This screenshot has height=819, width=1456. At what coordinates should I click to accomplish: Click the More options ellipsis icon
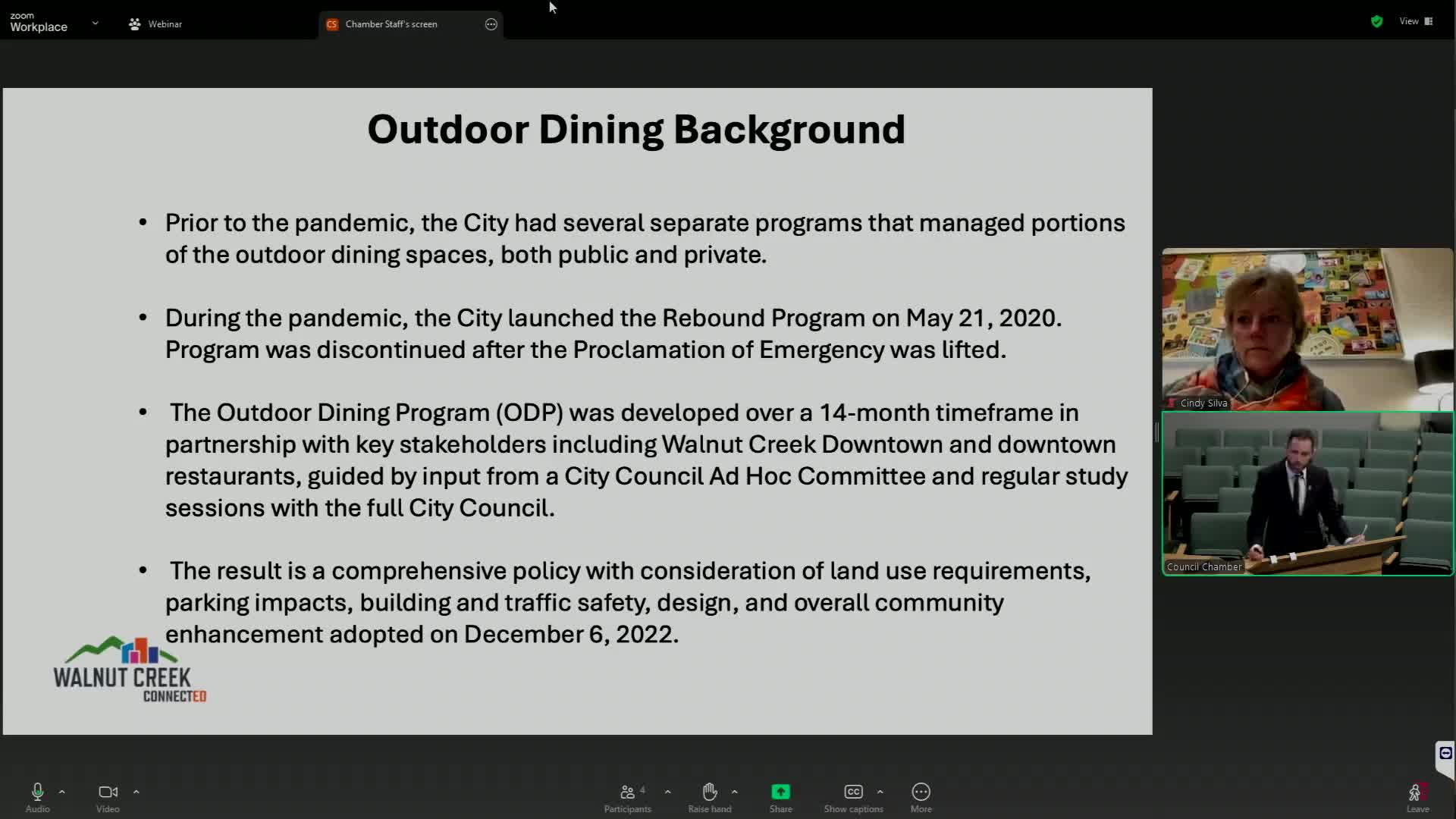[921, 792]
